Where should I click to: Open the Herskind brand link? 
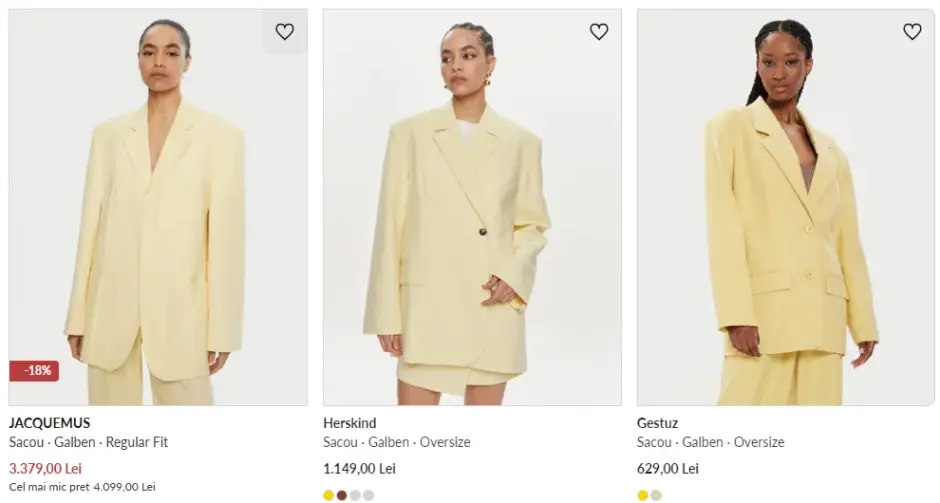350,423
